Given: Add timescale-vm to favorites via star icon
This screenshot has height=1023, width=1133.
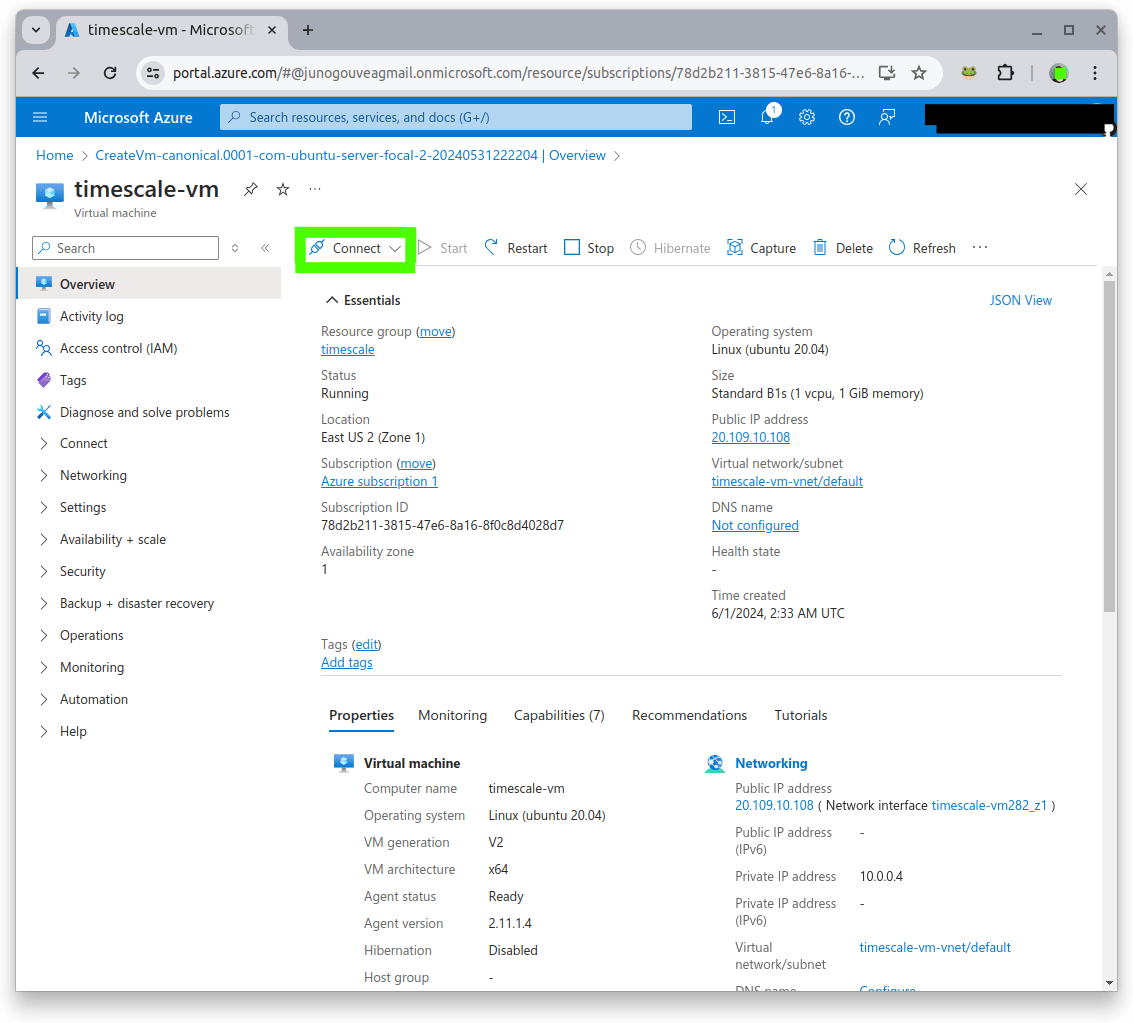Looking at the screenshot, I should click(x=282, y=188).
